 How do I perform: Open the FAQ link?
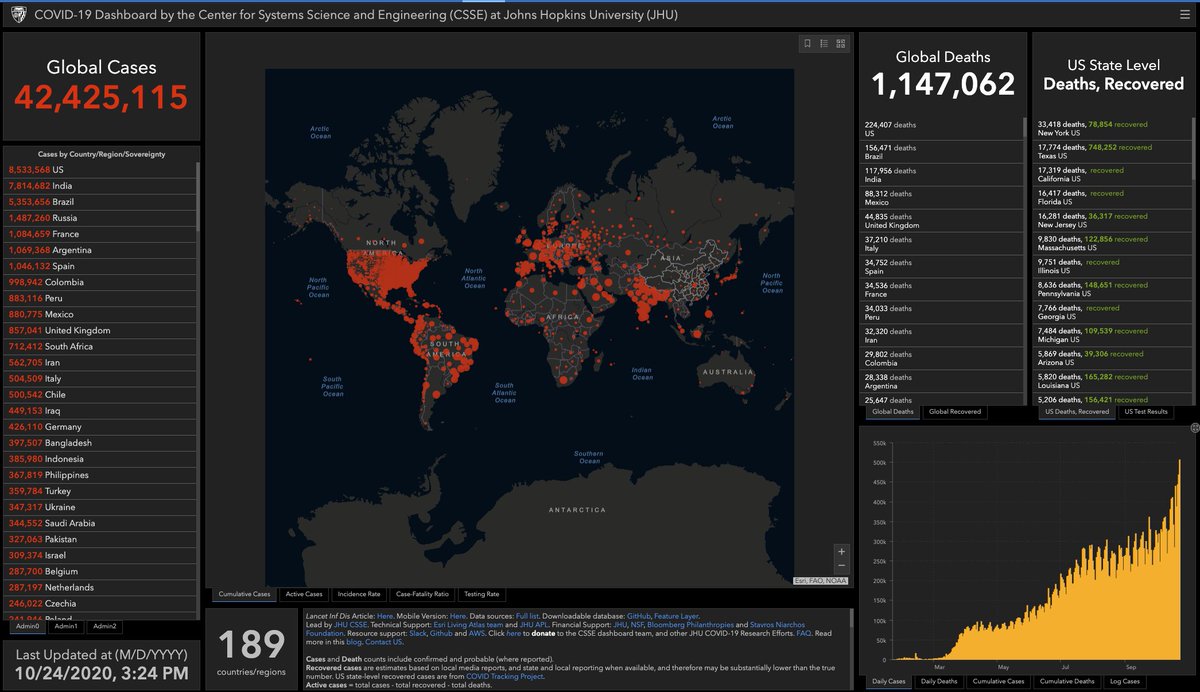(803, 633)
